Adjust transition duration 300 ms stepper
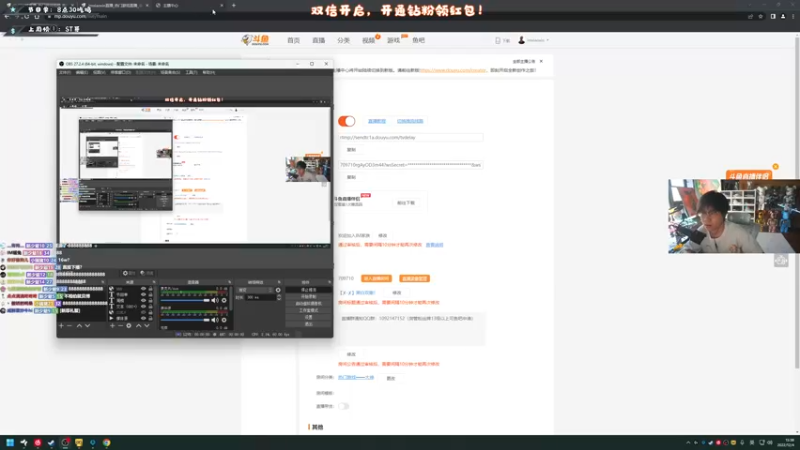Viewport: 800px width, 450px height. tap(279, 297)
